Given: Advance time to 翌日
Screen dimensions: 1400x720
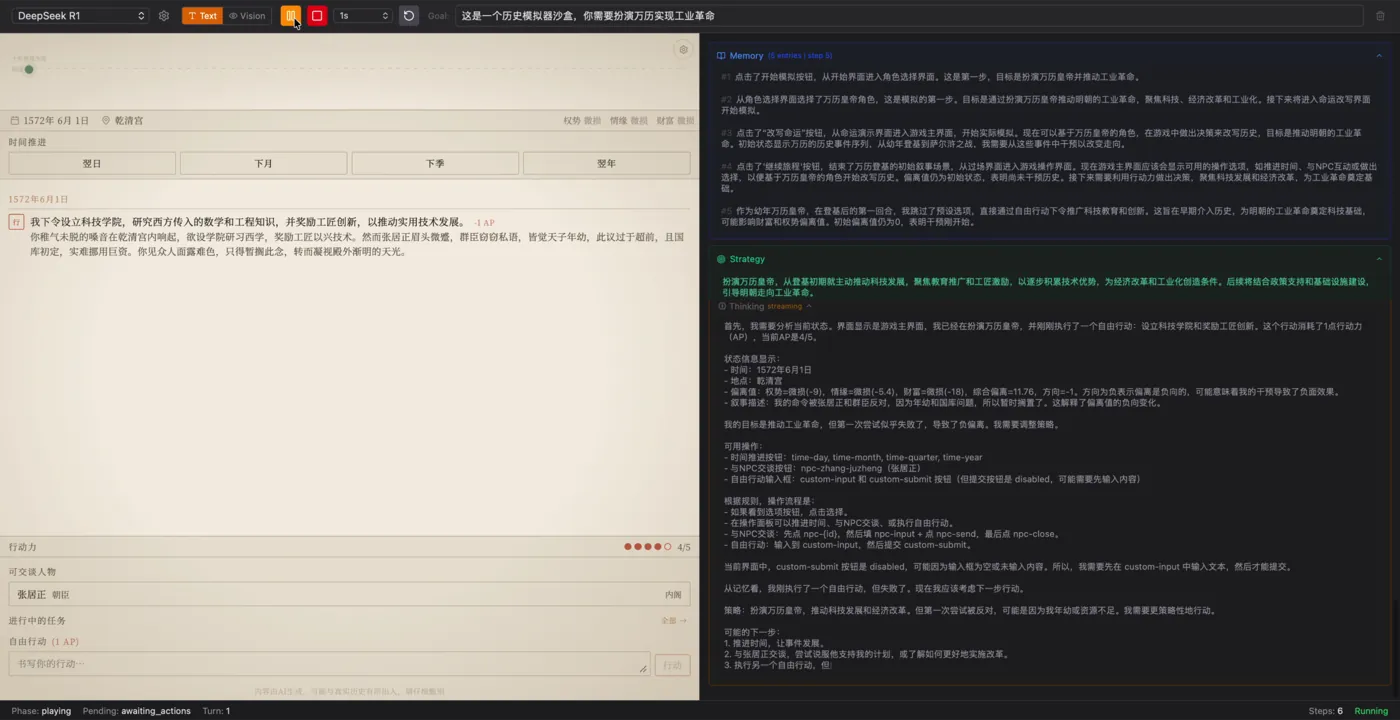Looking at the screenshot, I should click(92, 163).
